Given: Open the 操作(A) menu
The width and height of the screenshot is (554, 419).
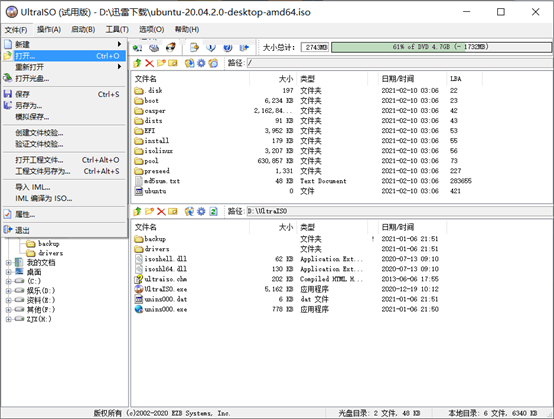Looking at the screenshot, I should coord(49,29).
